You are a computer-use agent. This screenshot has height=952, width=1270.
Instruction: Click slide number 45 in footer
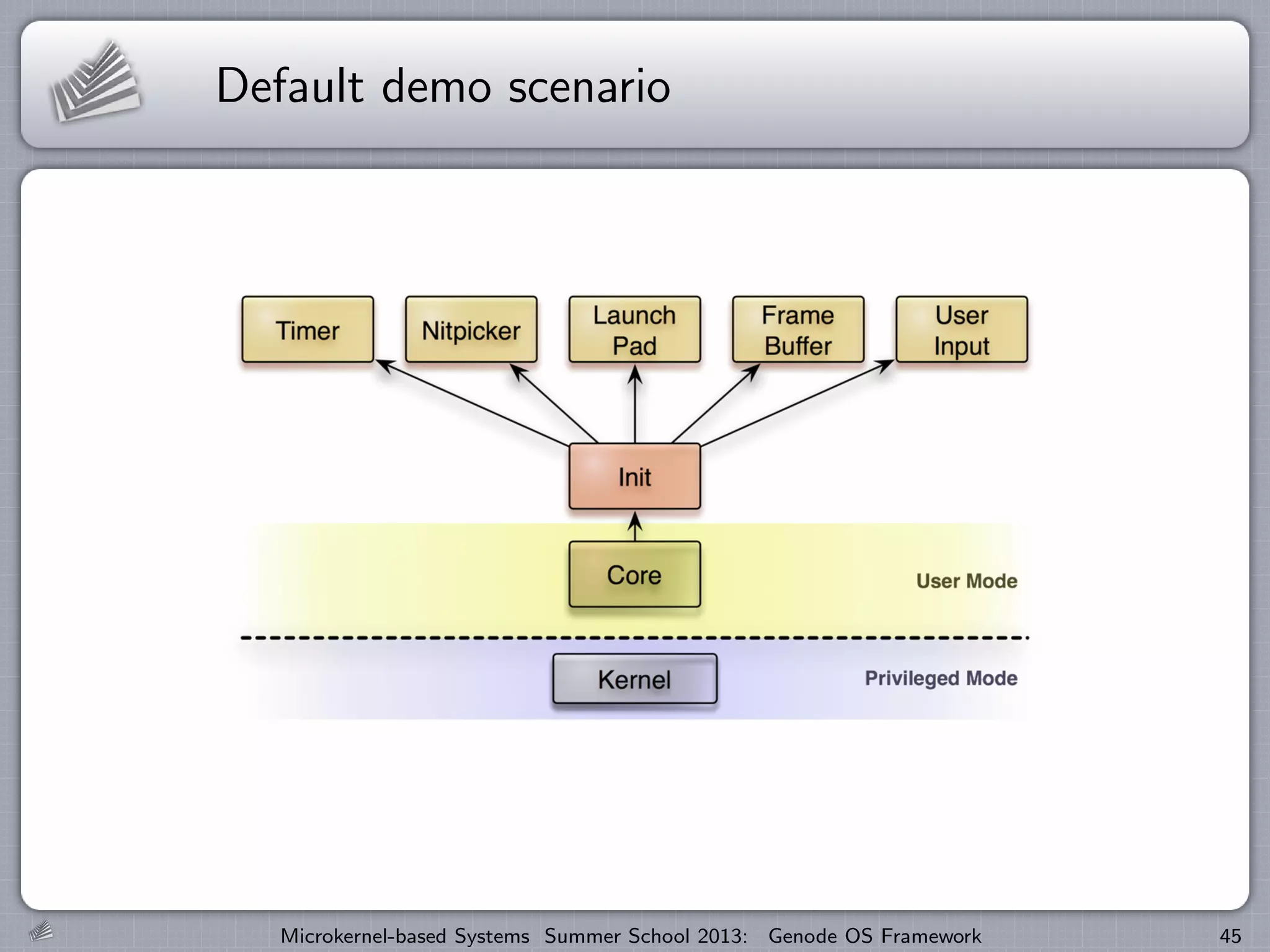(1230, 936)
